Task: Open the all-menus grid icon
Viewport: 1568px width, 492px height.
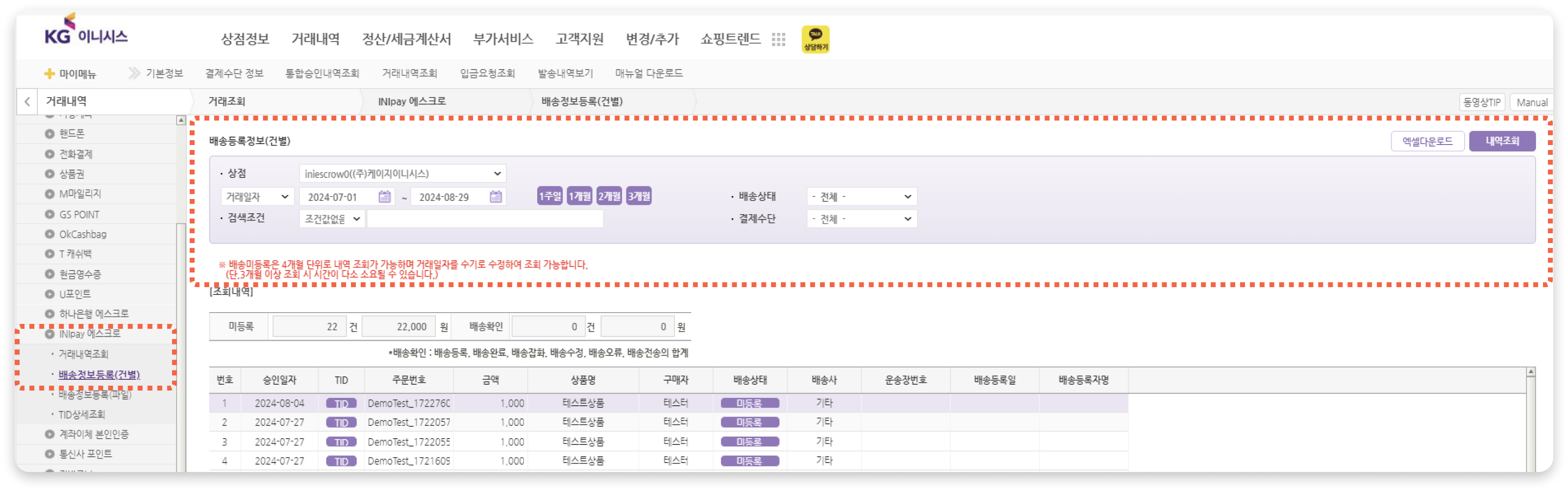Action: point(778,40)
